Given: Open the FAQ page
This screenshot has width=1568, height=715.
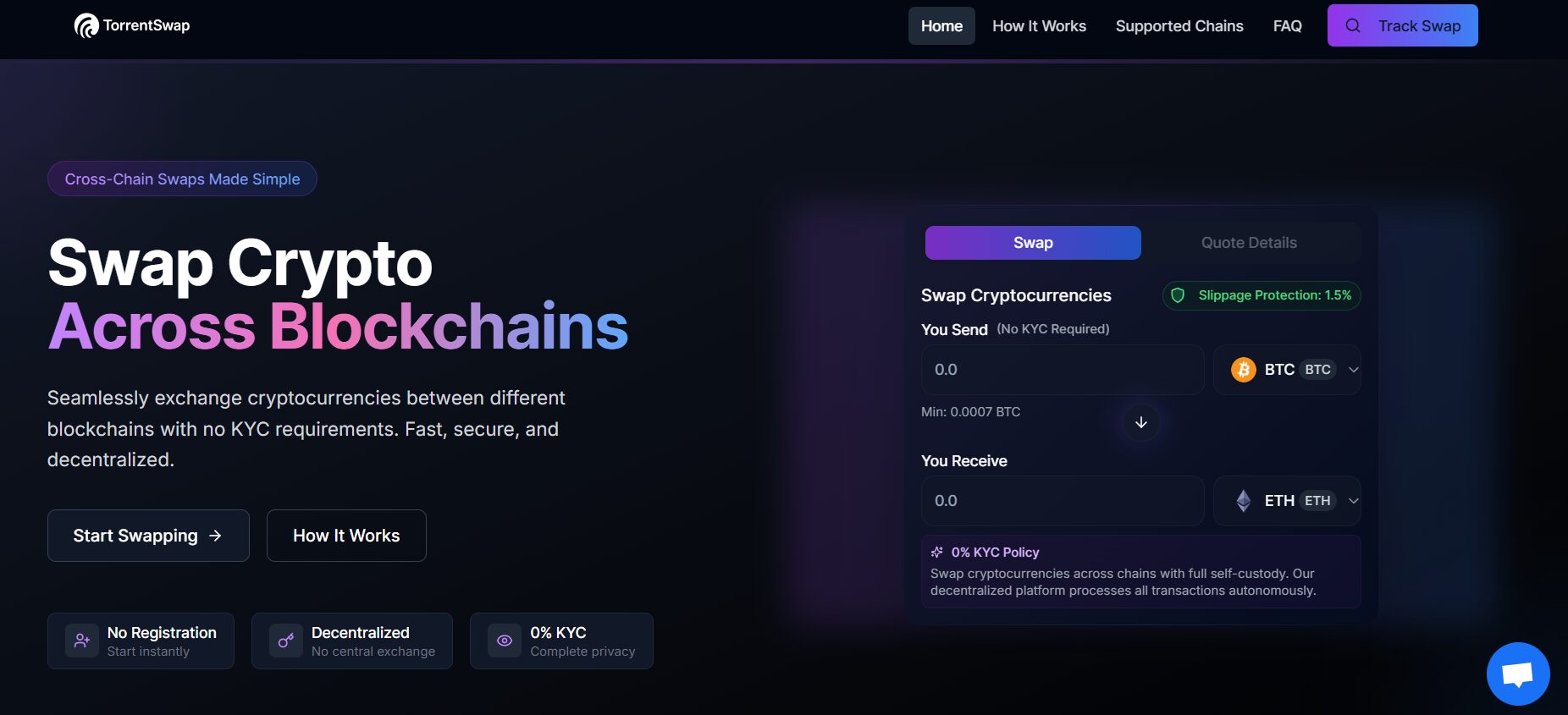Looking at the screenshot, I should 1287,25.
